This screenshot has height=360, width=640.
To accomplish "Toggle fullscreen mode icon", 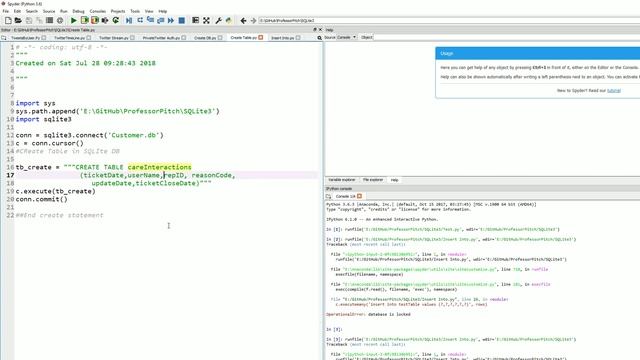I will point(206,20).
